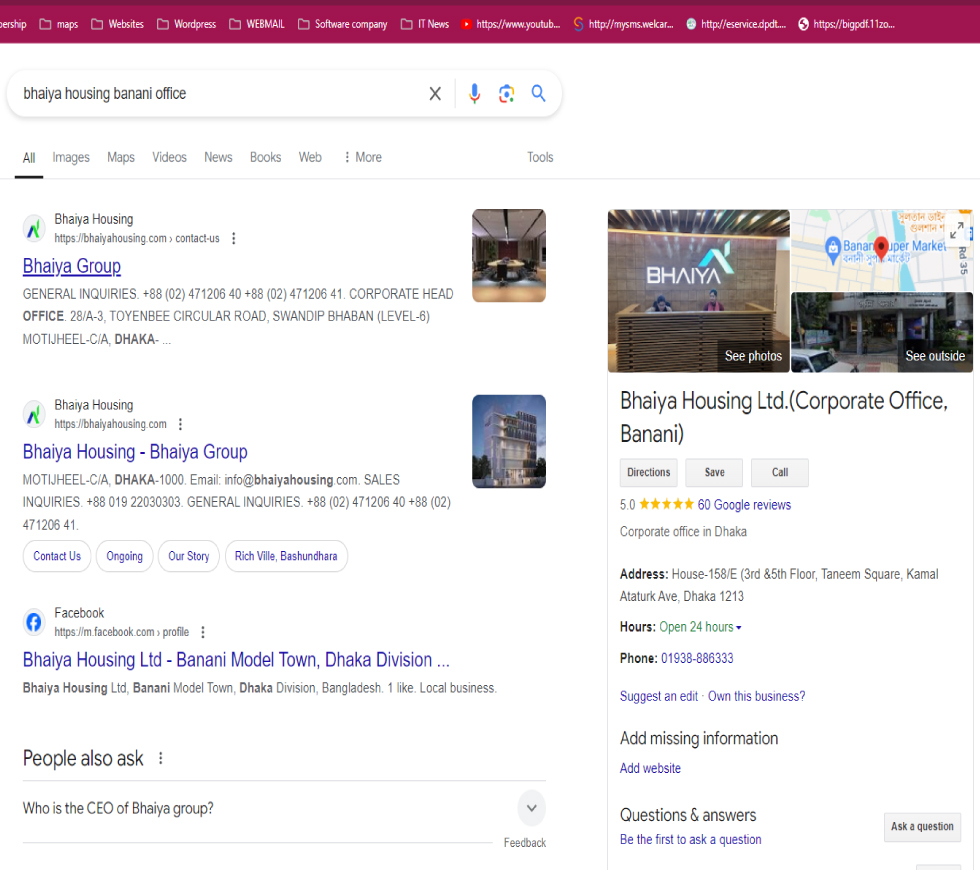980x870 pixels.
Task: Open Bhaiya Housing Ltd Facebook result
Action: 236,660
